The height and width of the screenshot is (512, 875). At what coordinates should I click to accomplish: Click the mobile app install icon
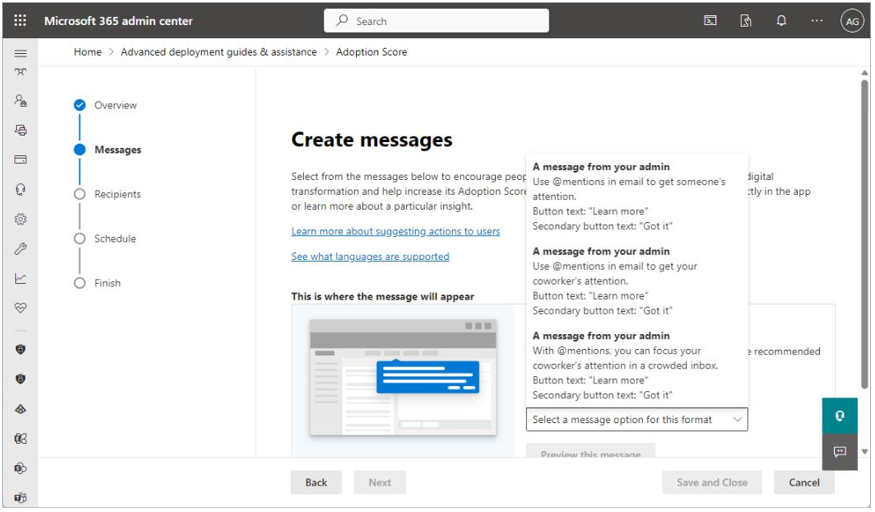746,21
